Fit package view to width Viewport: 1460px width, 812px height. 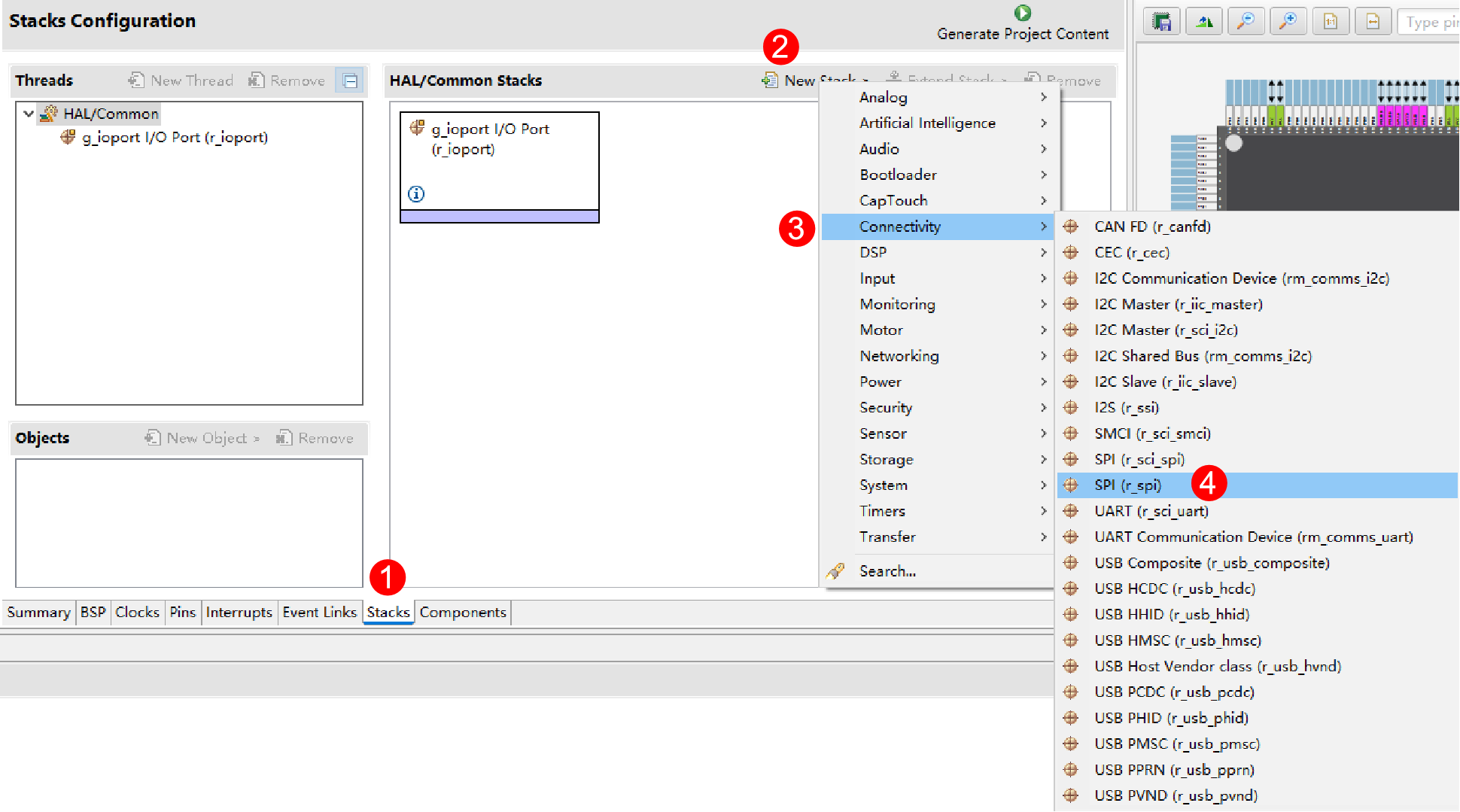[1373, 22]
